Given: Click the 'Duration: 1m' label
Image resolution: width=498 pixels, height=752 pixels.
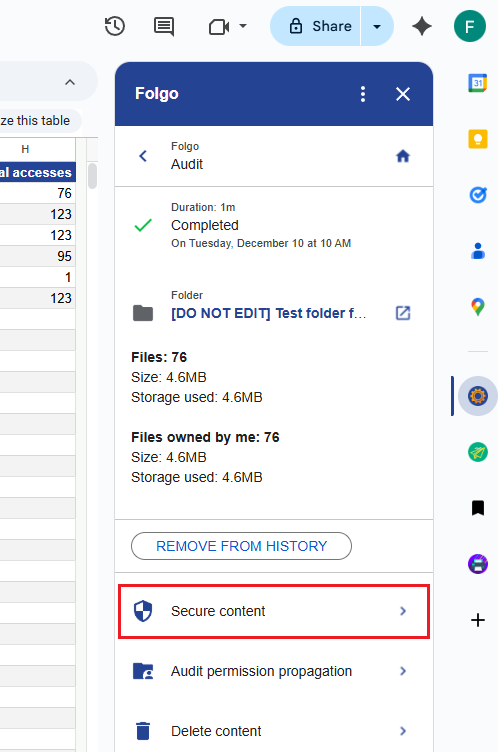Looking at the screenshot, I should pyautogui.click(x=203, y=207).
